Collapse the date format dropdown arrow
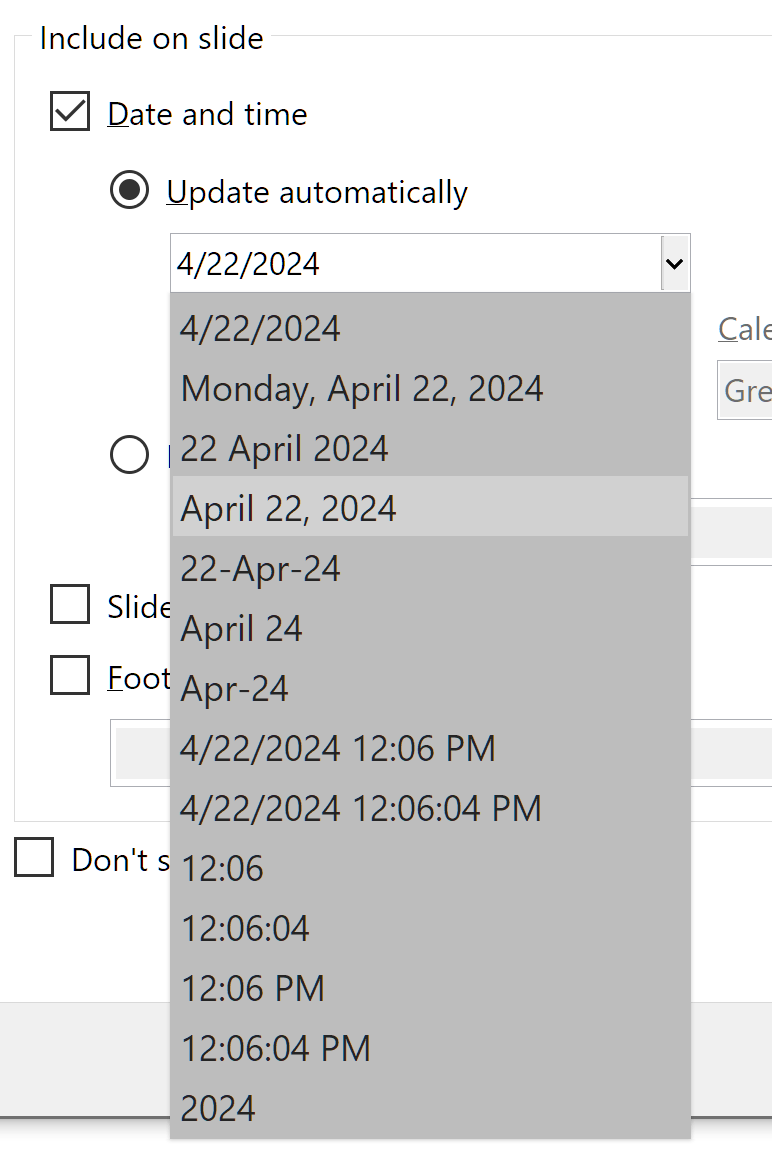The height and width of the screenshot is (1164, 772). 675,264
